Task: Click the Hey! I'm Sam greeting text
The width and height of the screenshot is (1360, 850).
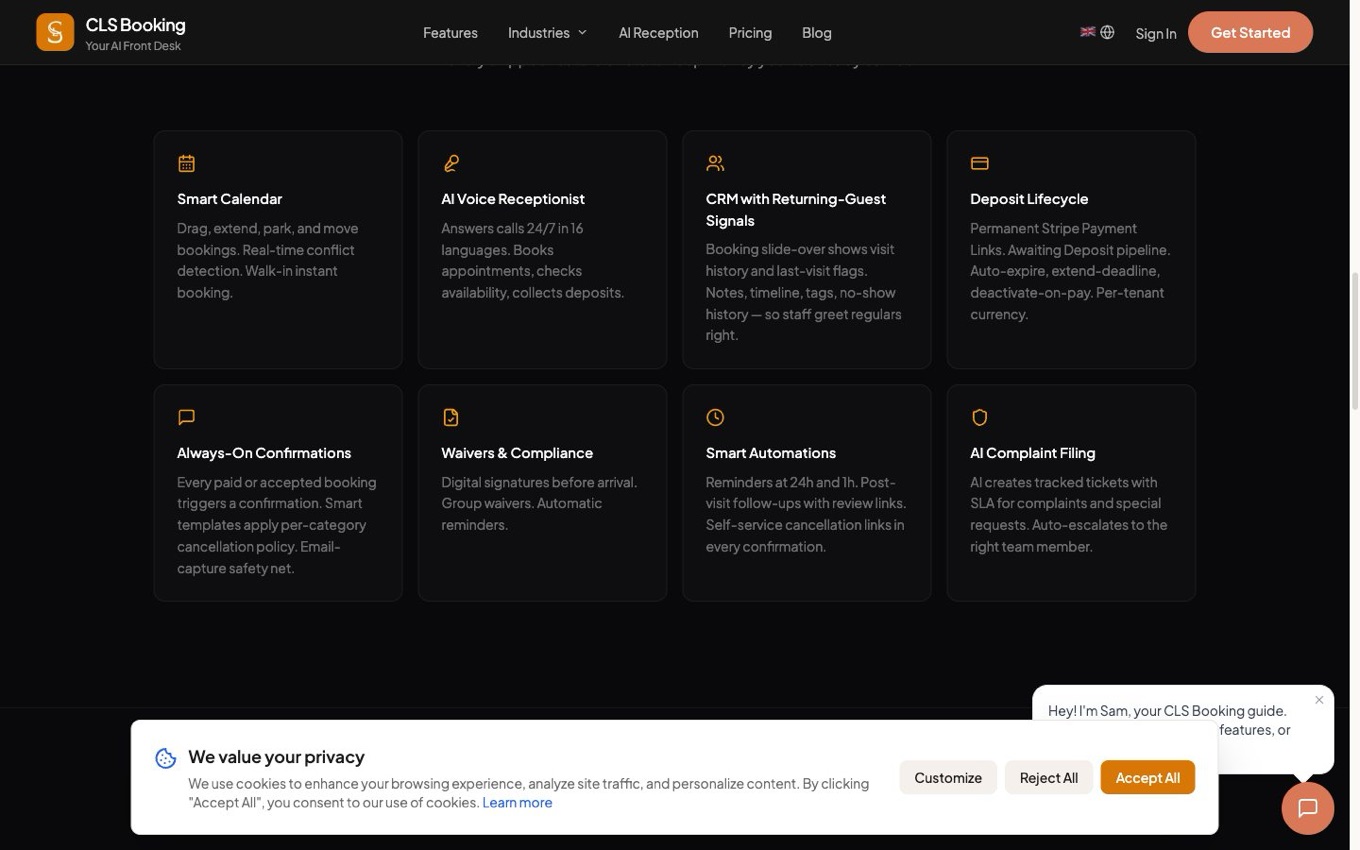Action: pyautogui.click(x=1167, y=711)
